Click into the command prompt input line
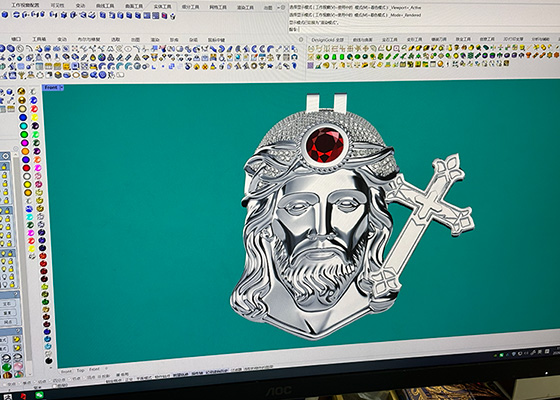This screenshot has height=400, width=560. (x=425, y=30)
